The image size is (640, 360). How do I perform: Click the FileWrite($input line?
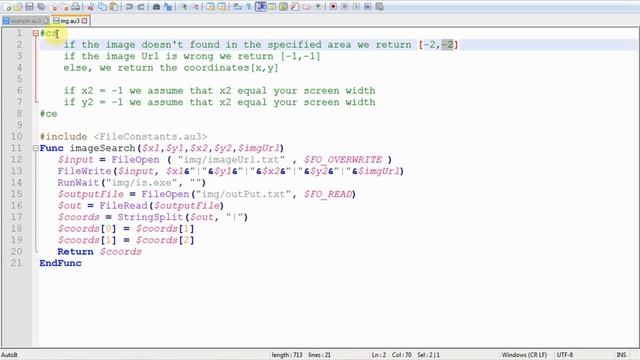click(231, 171)
